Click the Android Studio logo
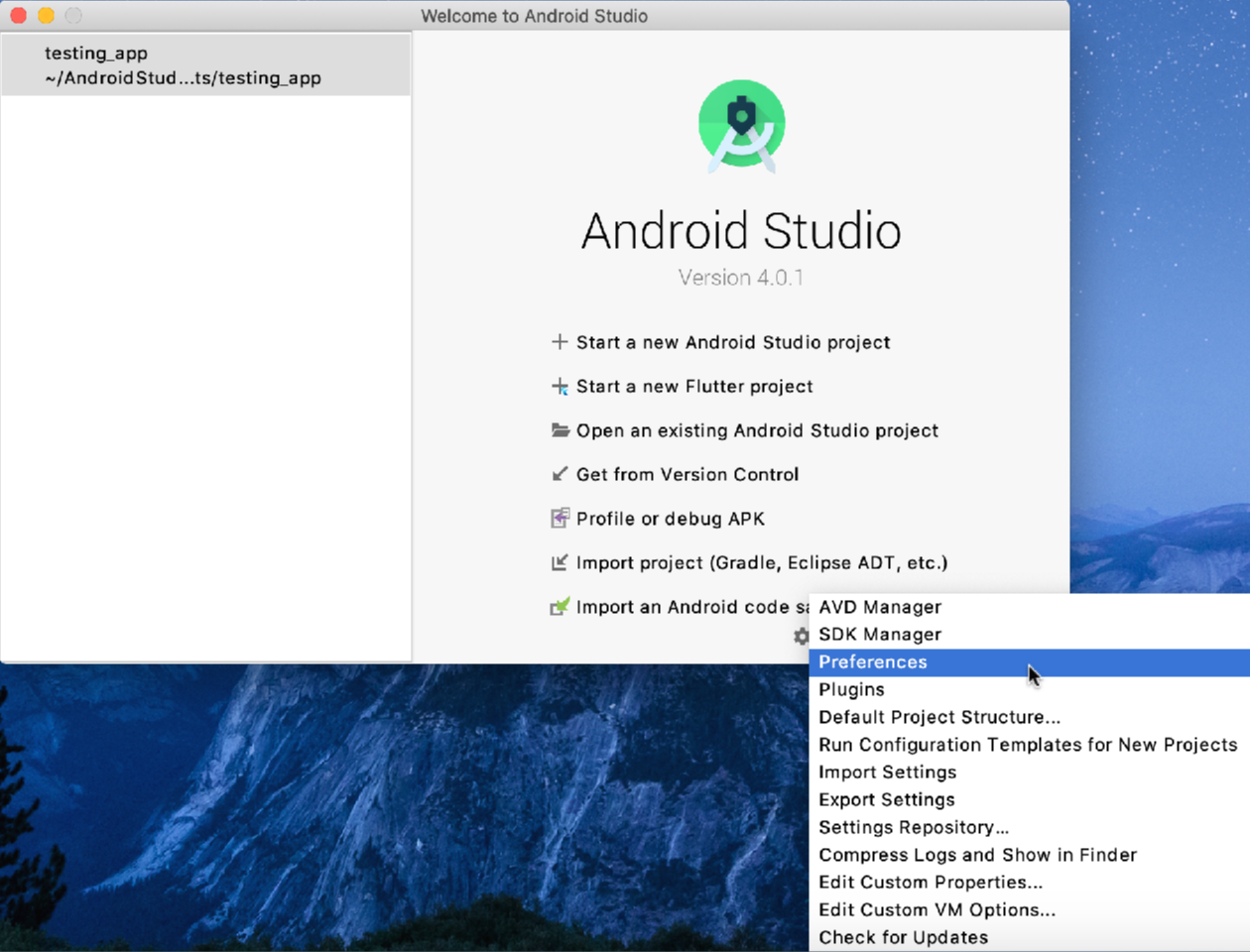1250x952 pixels. coord(742,126)
